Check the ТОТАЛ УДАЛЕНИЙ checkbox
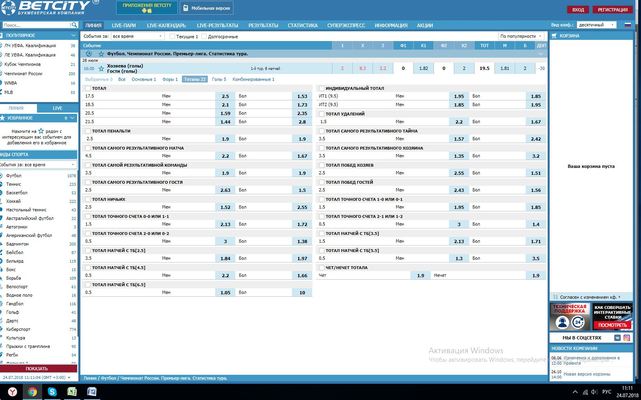The width and height of the screenshot is (641, 400). [x=321, y=114]
